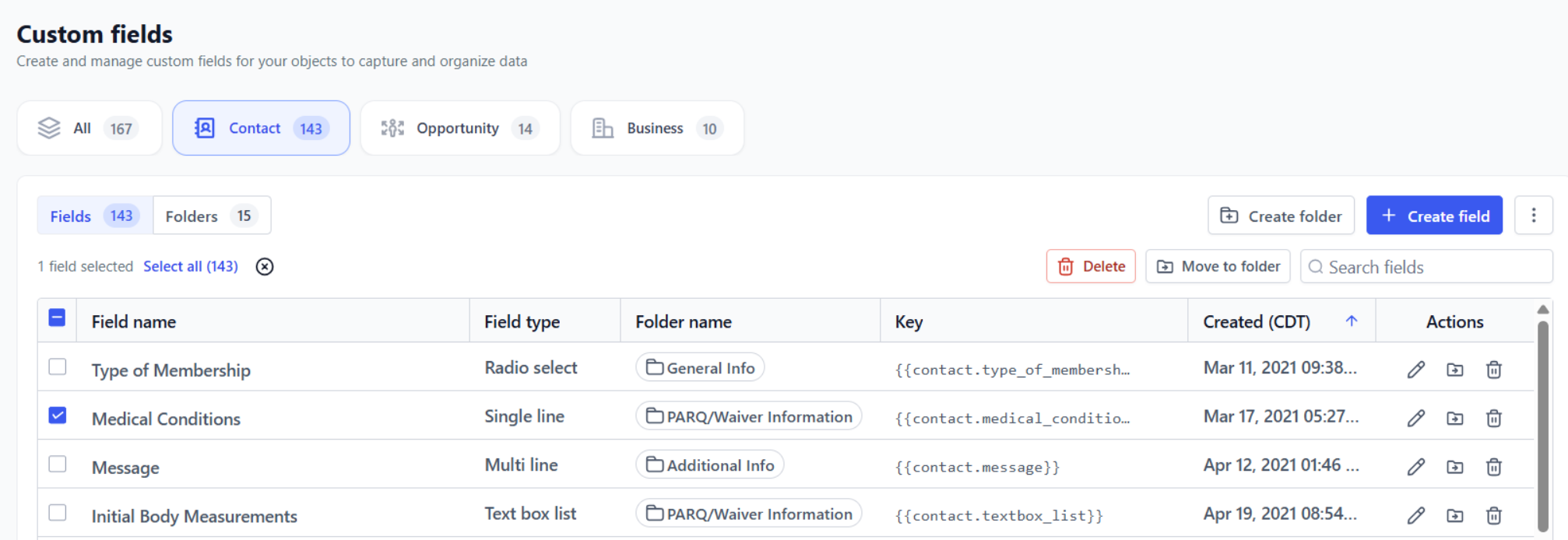Switch to the Business tab
Image resolution: width=1568 pixels, height=540 pixels.
657,128
